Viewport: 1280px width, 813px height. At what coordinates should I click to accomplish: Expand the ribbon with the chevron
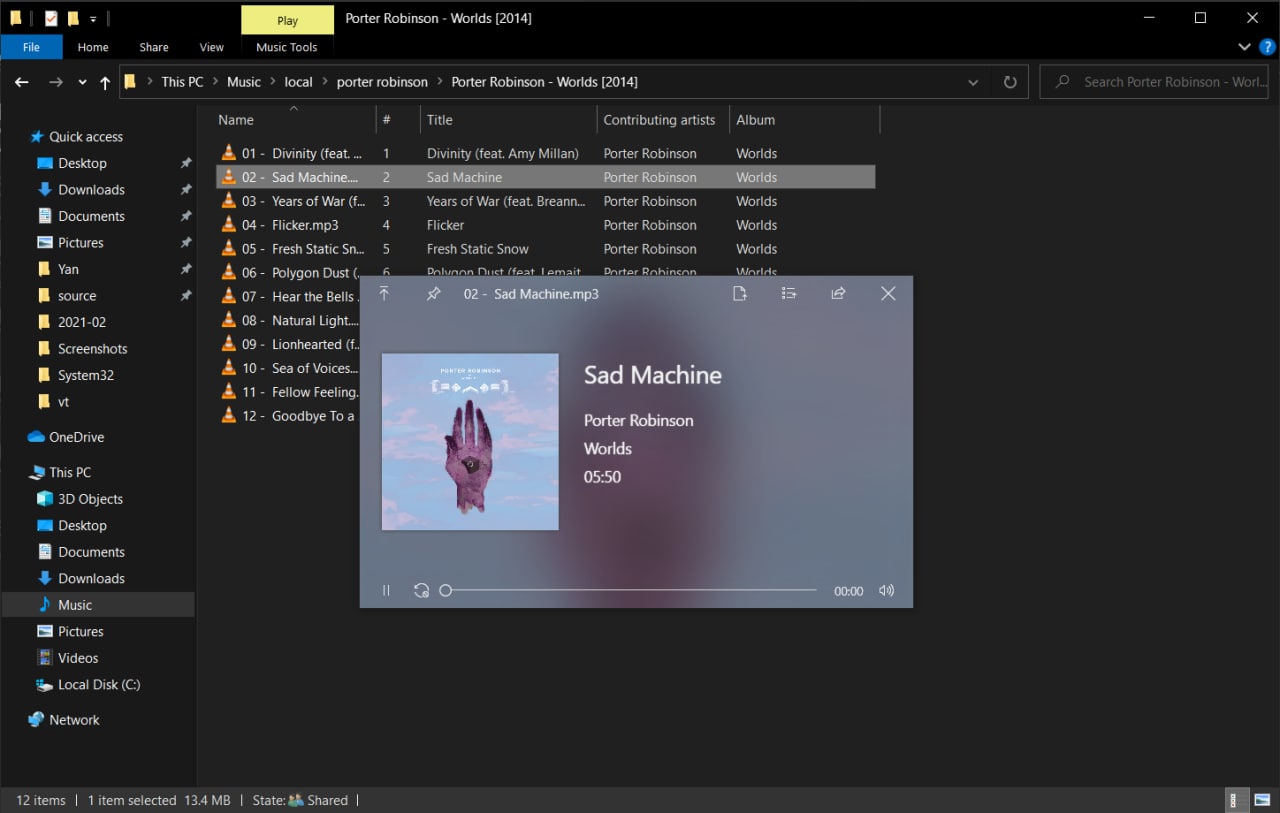[1245, 47]
